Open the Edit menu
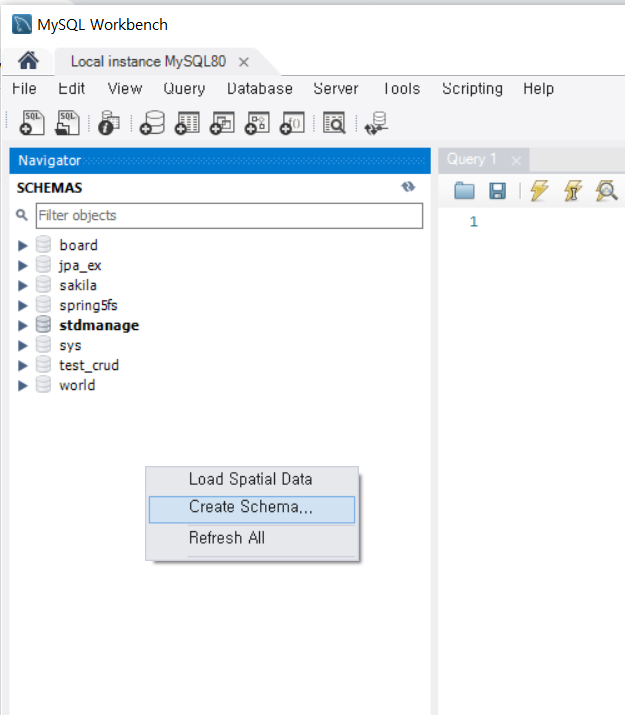Viewport: 625px width, 715px height. [x=71, y=88]
